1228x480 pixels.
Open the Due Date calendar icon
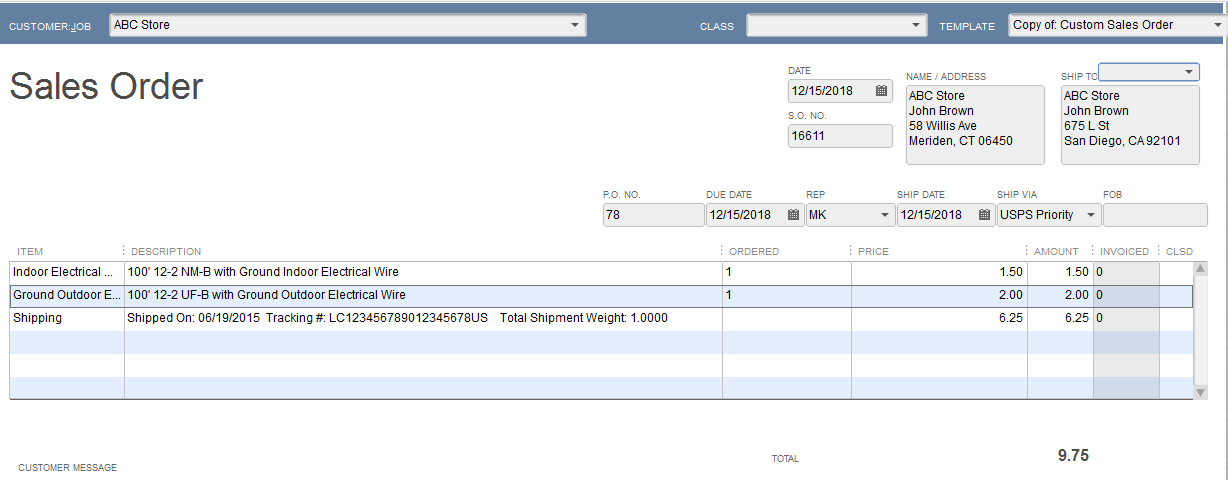click(x=794, y=215)
